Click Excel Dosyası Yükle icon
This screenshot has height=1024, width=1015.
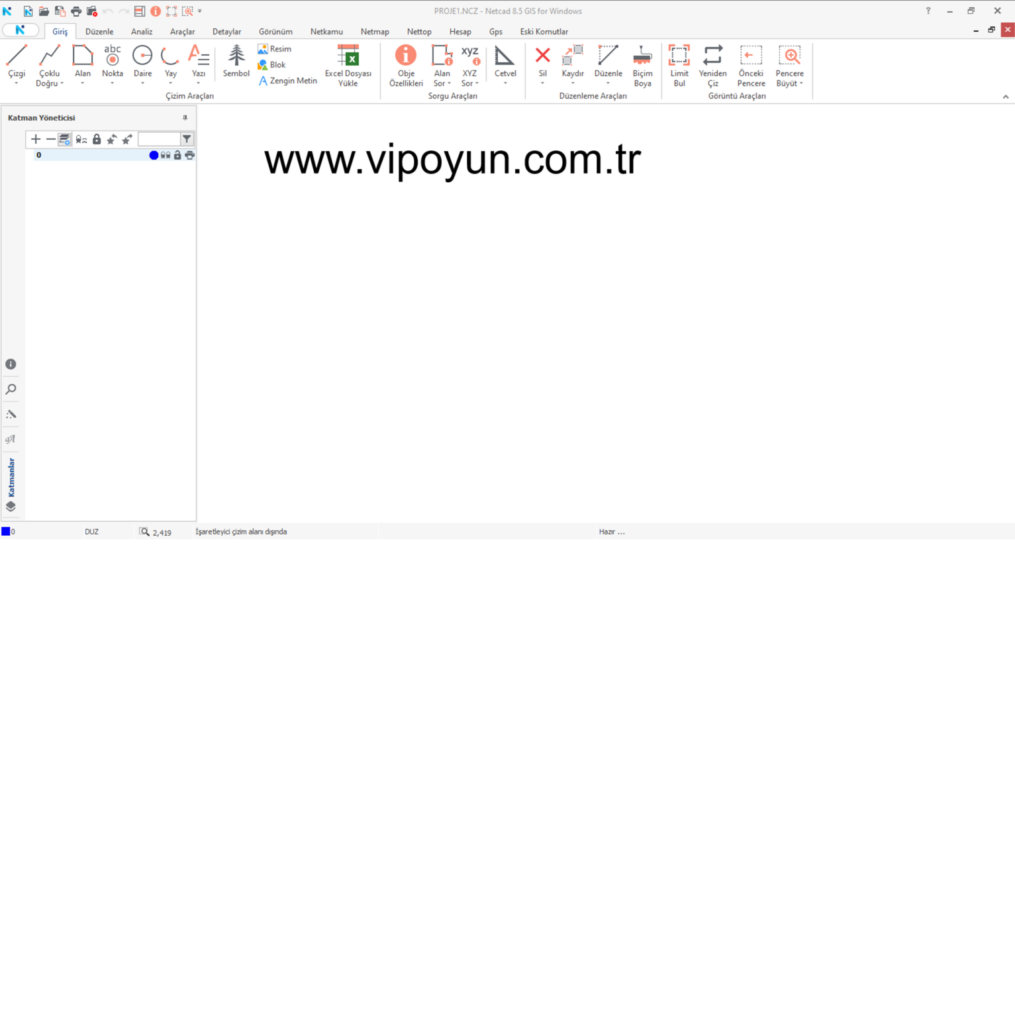coord(348,56)
